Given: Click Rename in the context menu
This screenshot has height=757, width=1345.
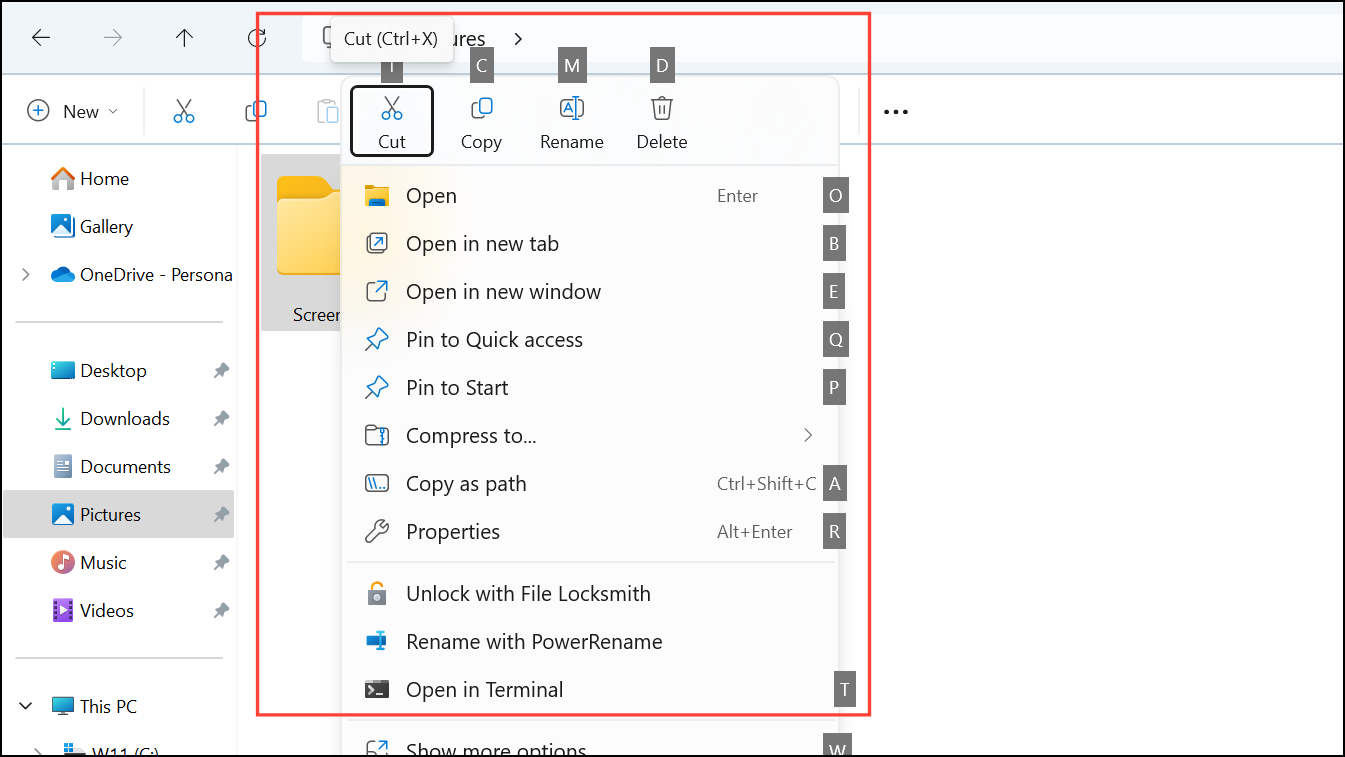Looking at the screenshot, I should (x=572, y=121).
